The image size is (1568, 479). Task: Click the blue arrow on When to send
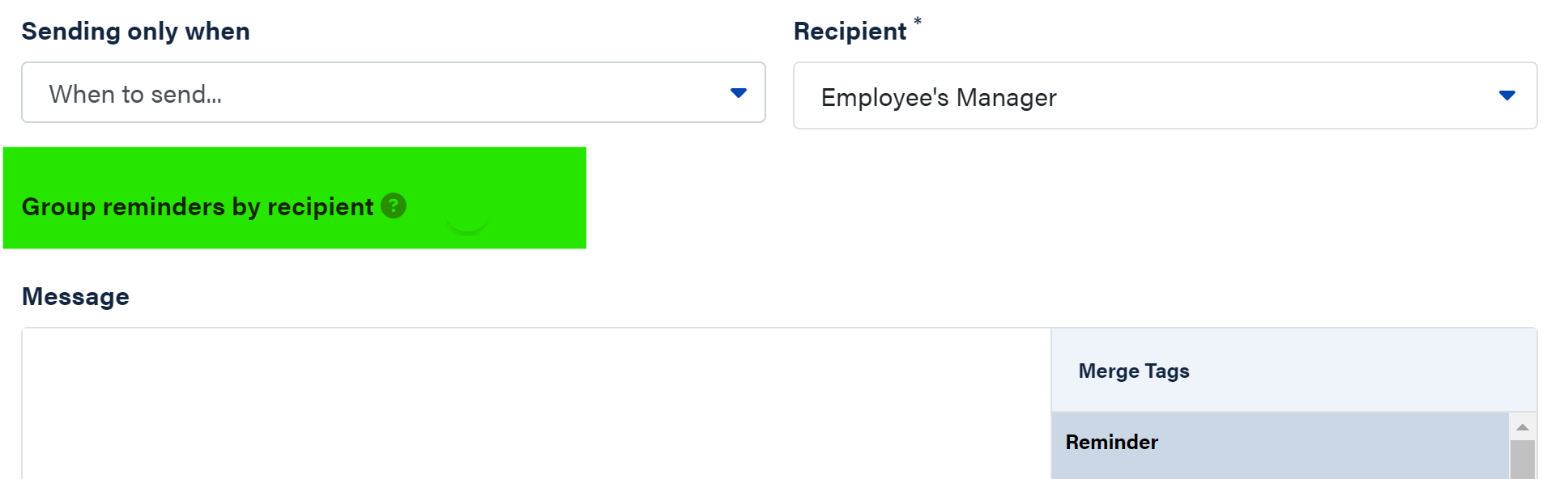[x=738, y=93]
